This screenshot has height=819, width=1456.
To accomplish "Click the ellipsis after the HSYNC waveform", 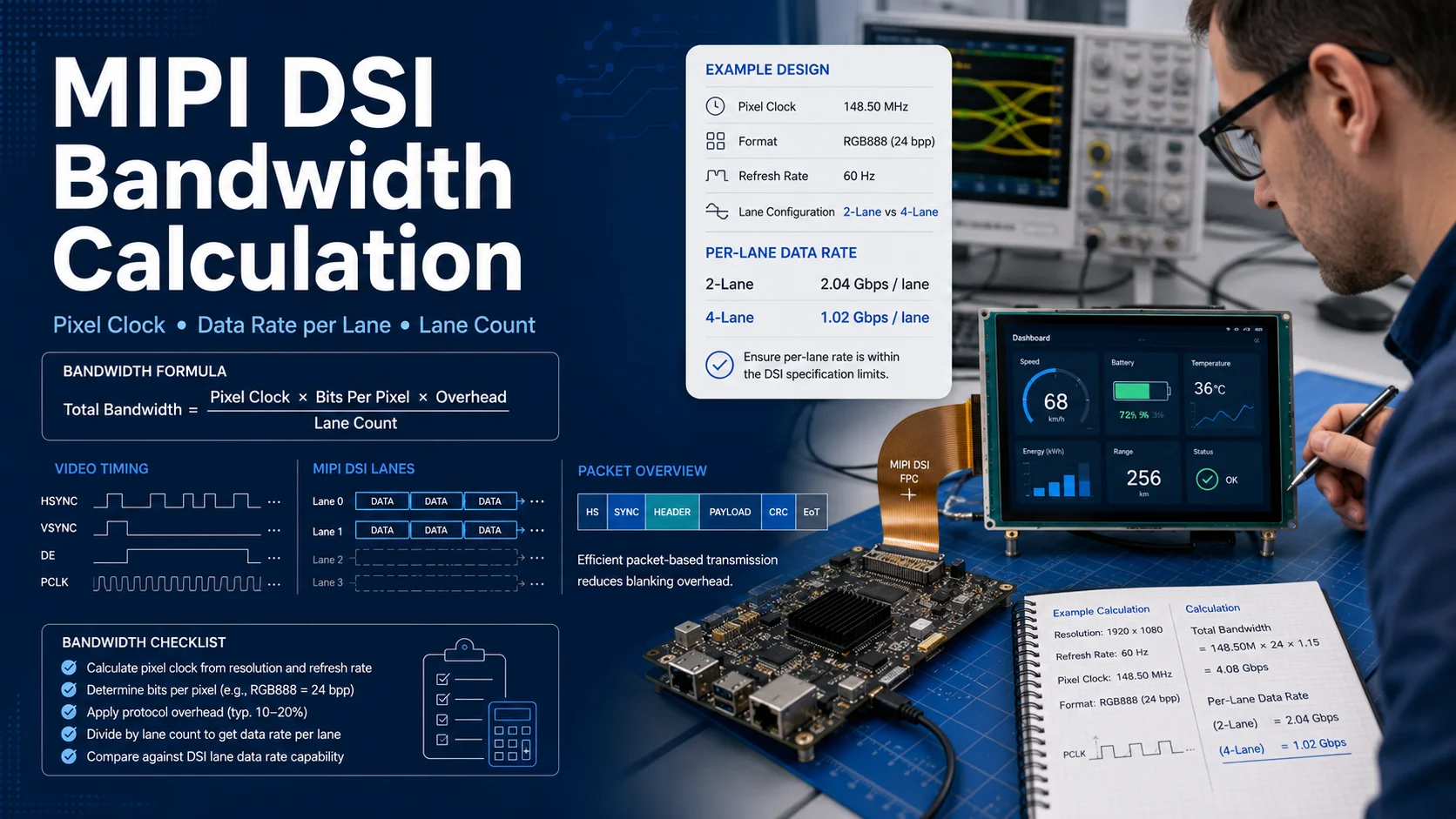I will pyautogui.click(x=274, y=502).
